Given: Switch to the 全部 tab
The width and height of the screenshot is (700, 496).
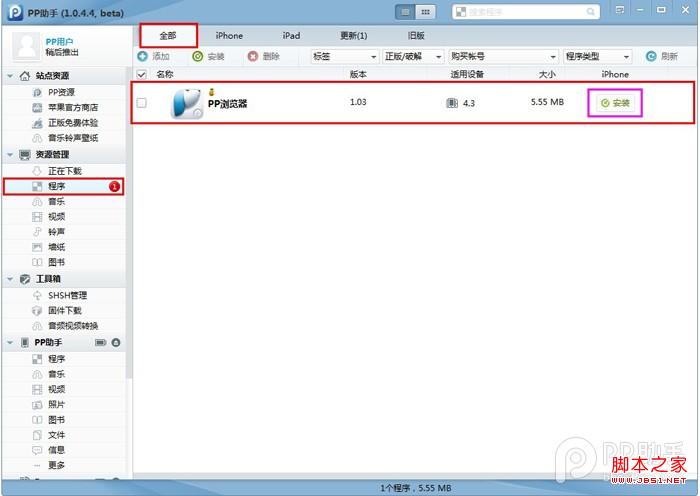Looking at the screenshot, I should pyautogui.click(x=168, y=36).
